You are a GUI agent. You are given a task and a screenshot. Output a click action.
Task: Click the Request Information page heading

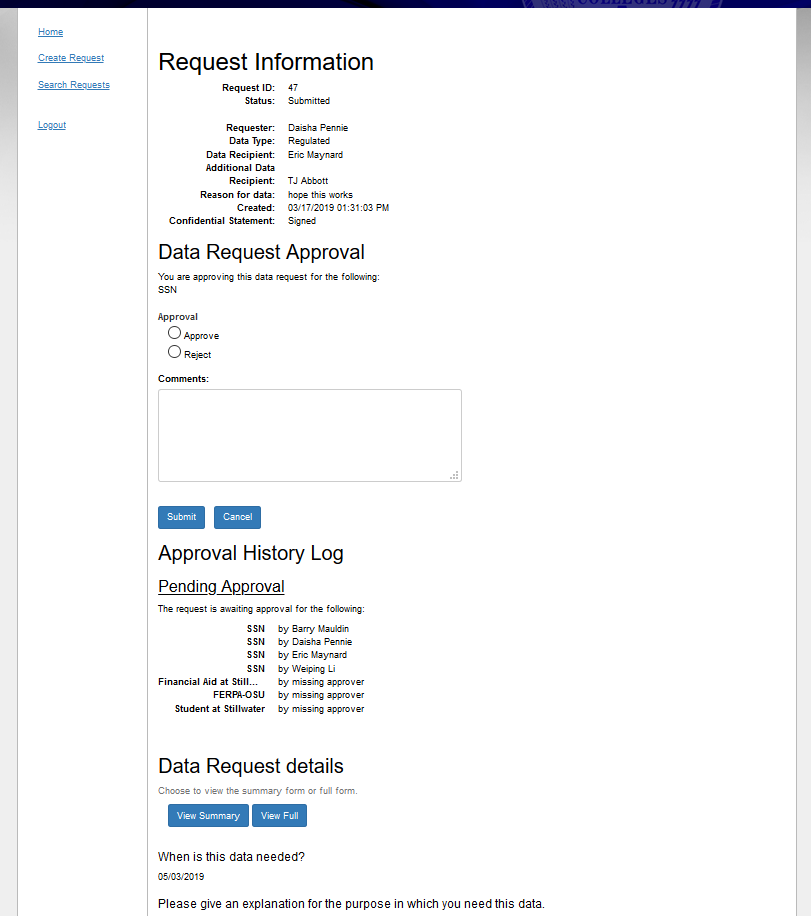tap(266, 62)
